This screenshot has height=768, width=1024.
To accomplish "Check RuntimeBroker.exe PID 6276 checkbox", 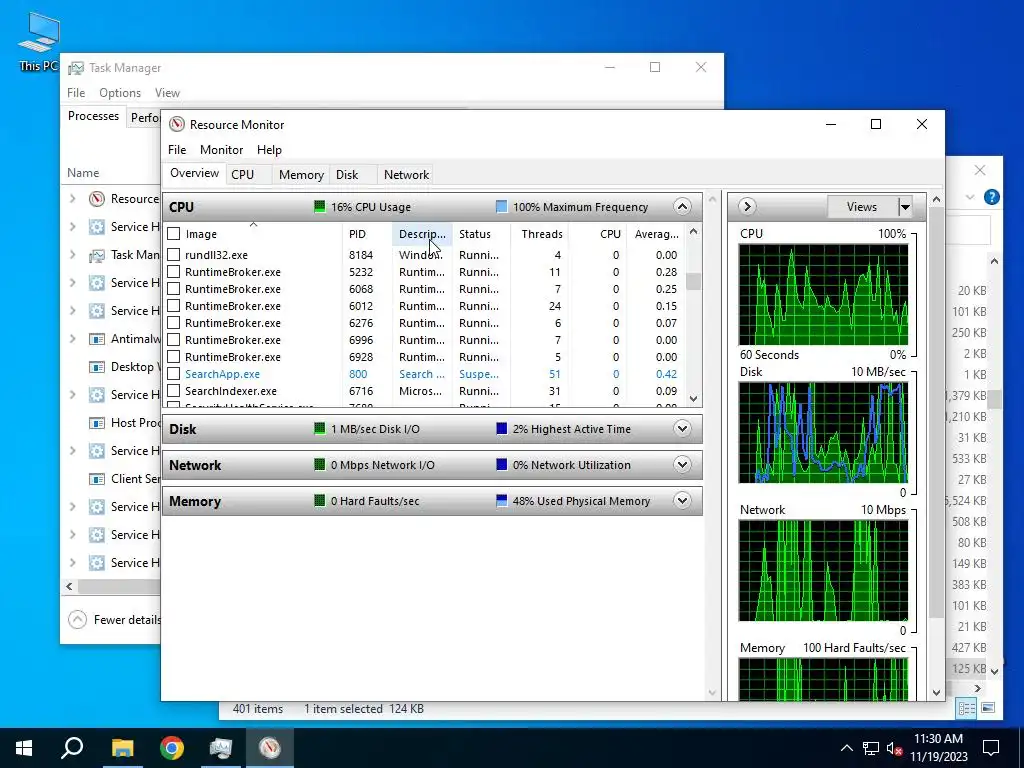I will tap(174, 323).
